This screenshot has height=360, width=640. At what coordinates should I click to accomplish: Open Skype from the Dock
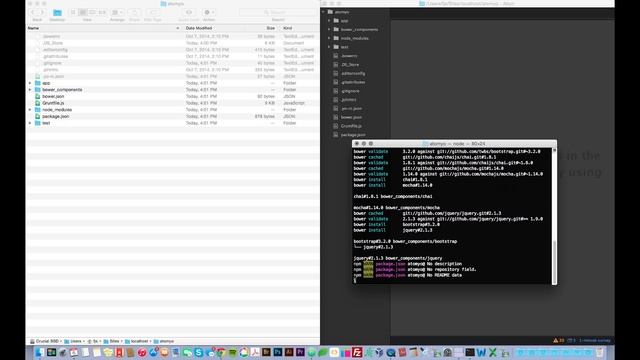[x=198, y=353]
